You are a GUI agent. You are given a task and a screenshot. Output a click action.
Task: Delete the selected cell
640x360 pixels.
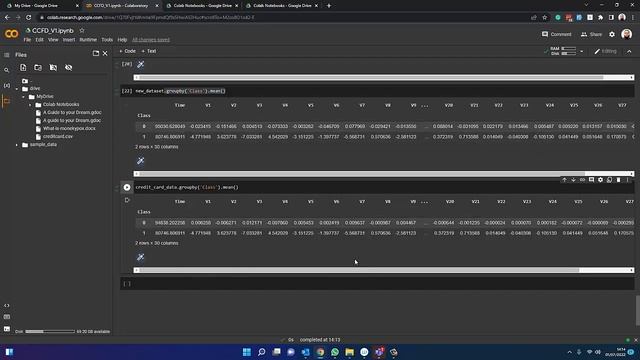point(618,180)
